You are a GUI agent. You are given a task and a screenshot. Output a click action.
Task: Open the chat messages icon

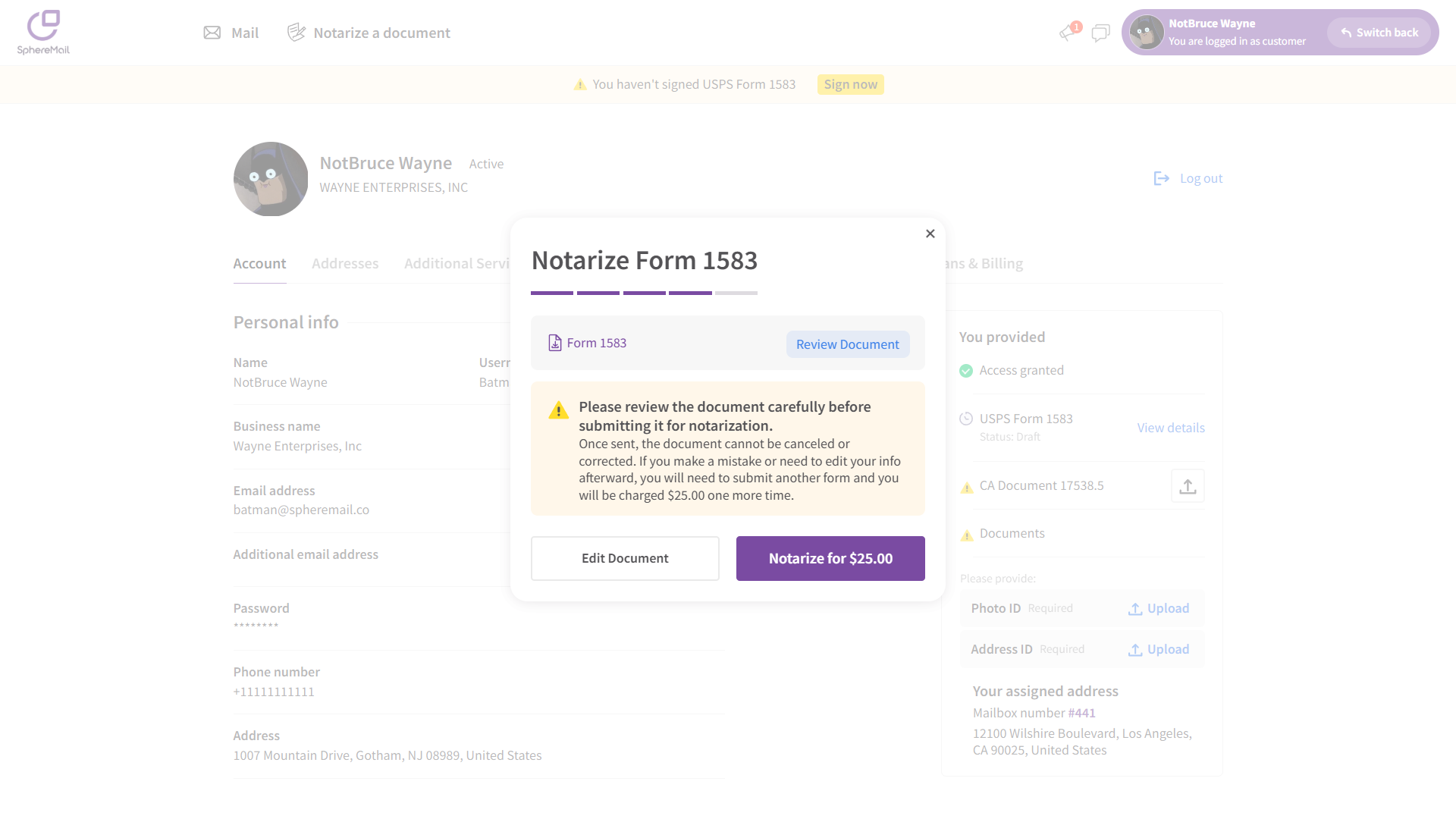tap(1100, 33)
